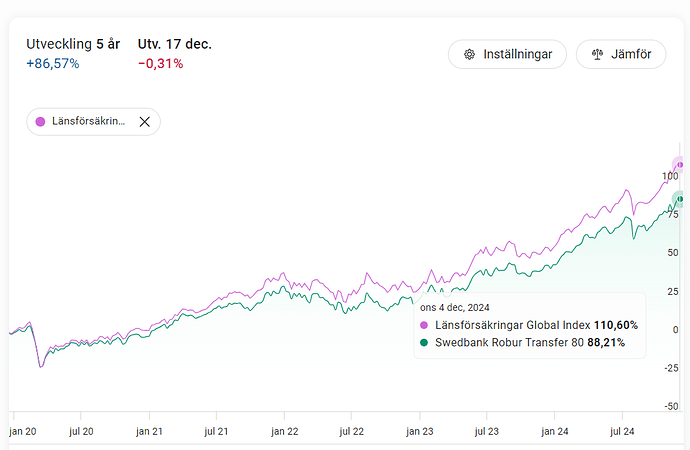Remove the Länsförsäkringar chip with the X
690x450 pixels.
144,121
